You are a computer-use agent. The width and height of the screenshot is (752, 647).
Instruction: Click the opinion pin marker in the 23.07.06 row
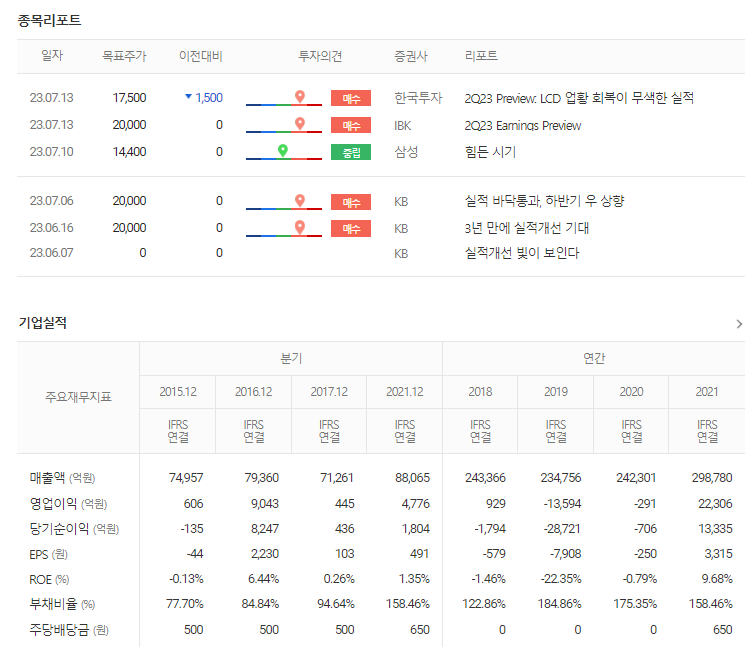(x=300, y=200)
